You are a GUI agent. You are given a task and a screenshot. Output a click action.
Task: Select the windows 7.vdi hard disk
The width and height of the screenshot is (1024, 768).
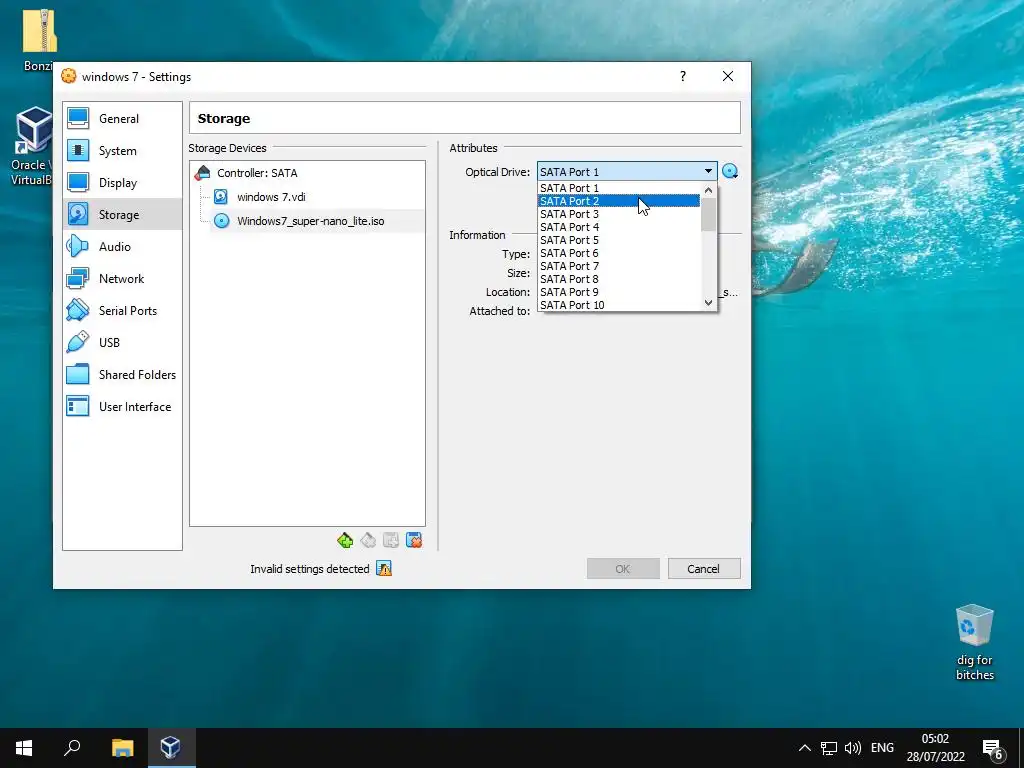click(x=270, y=197)
